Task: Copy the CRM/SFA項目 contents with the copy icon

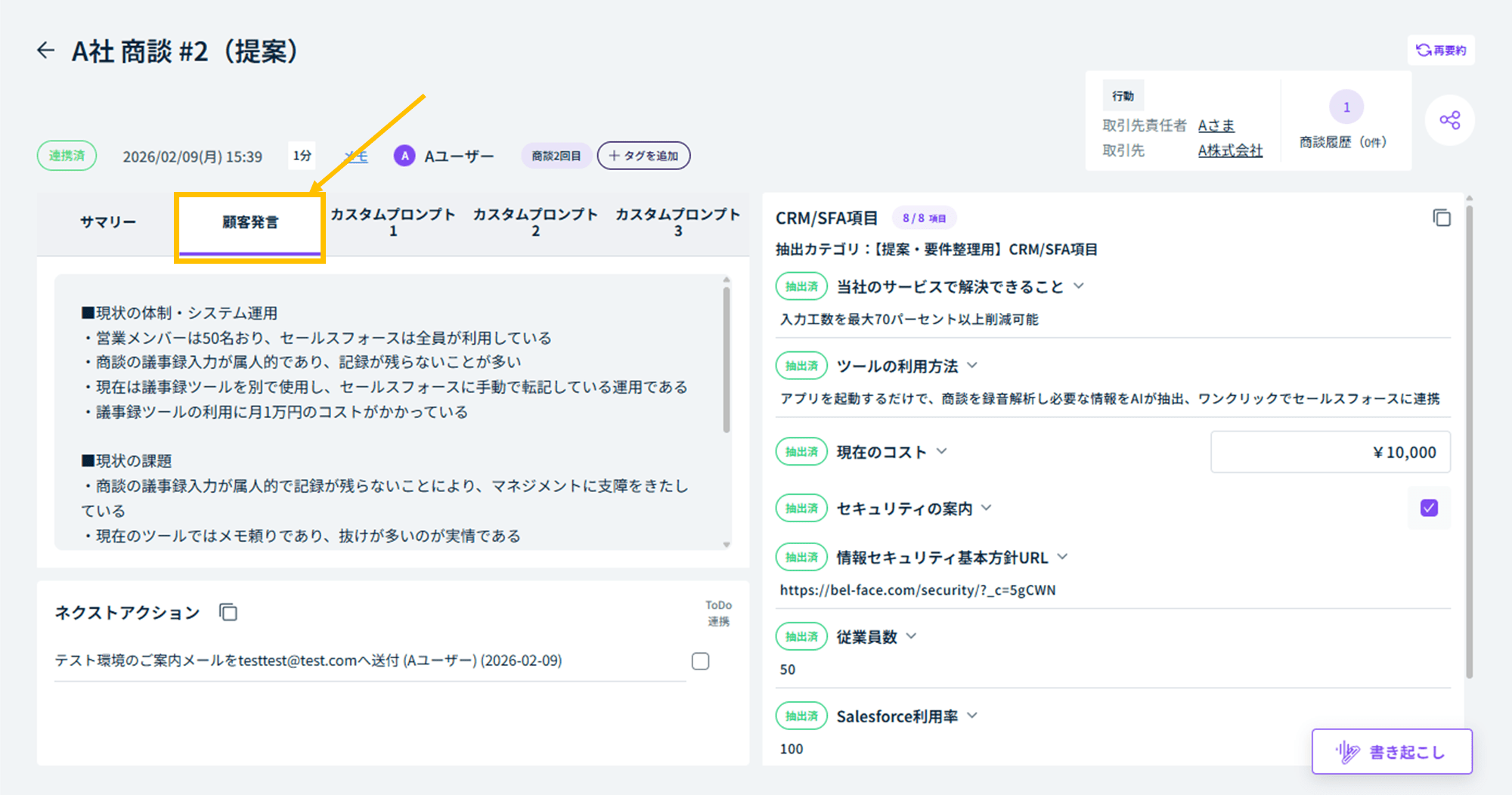Action: (x=1442, y=218)
